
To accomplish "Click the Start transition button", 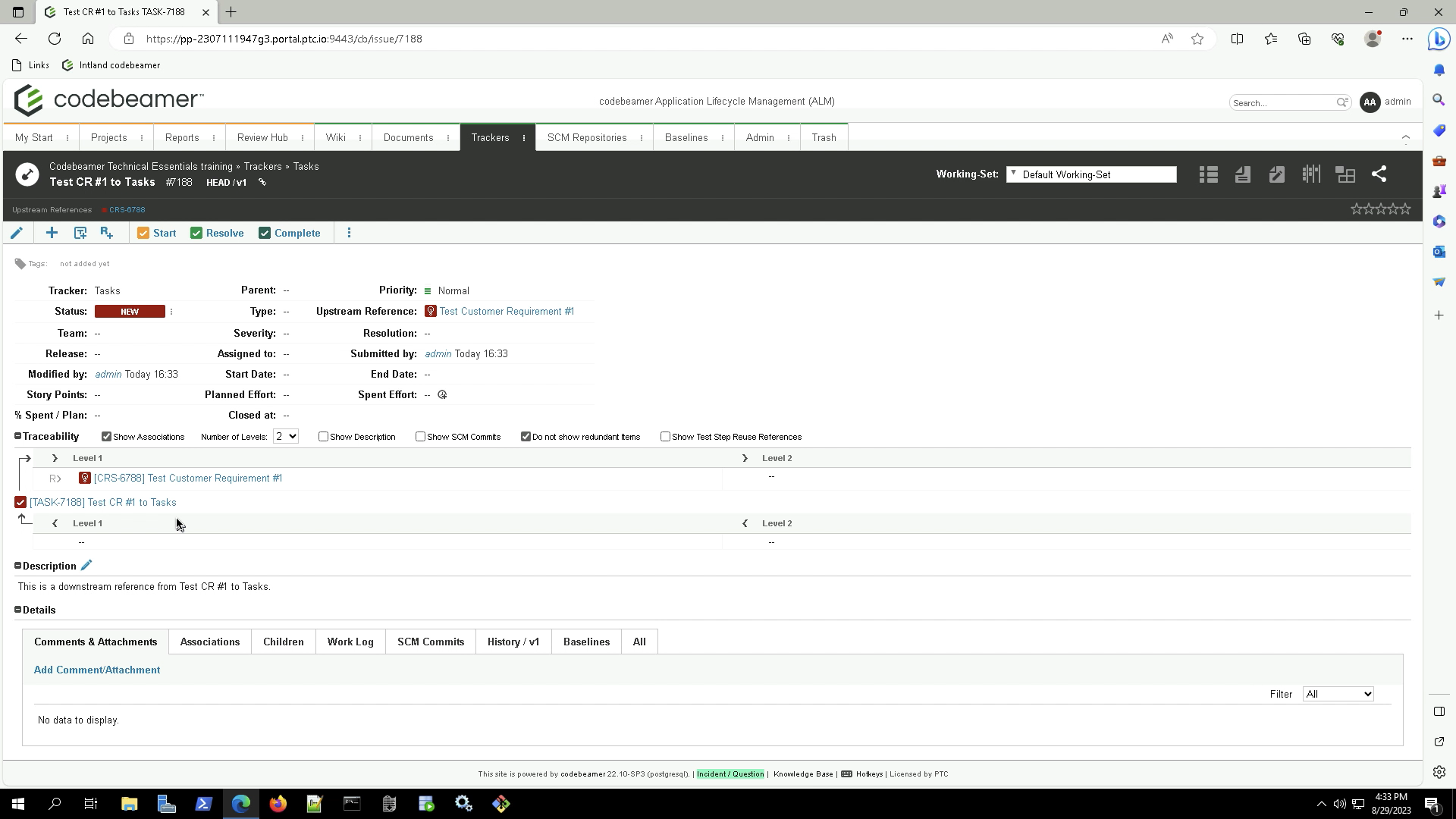I will [156, 233].
